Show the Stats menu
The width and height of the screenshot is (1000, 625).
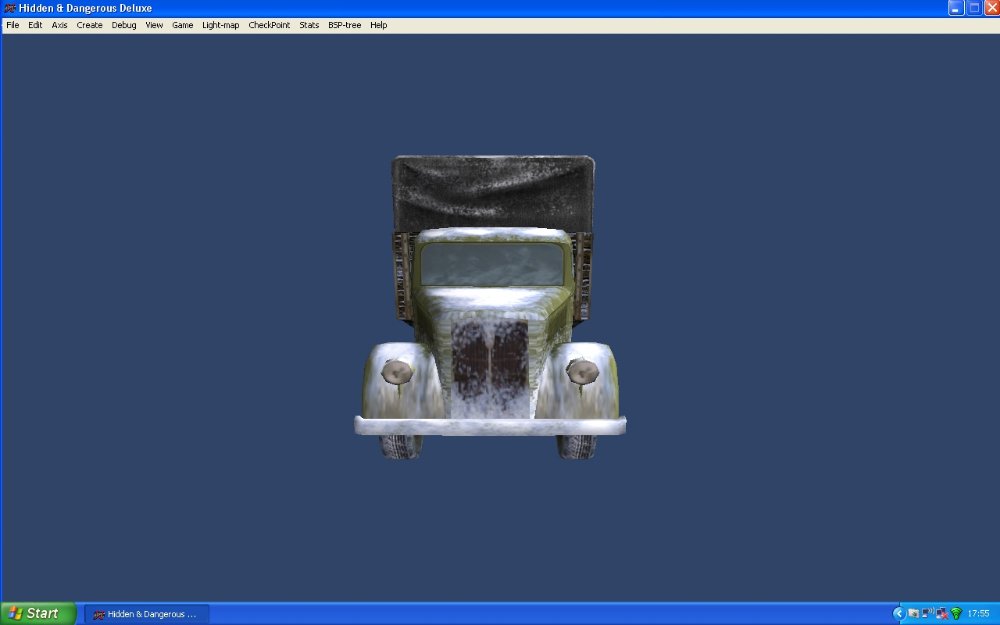(309, 25)
